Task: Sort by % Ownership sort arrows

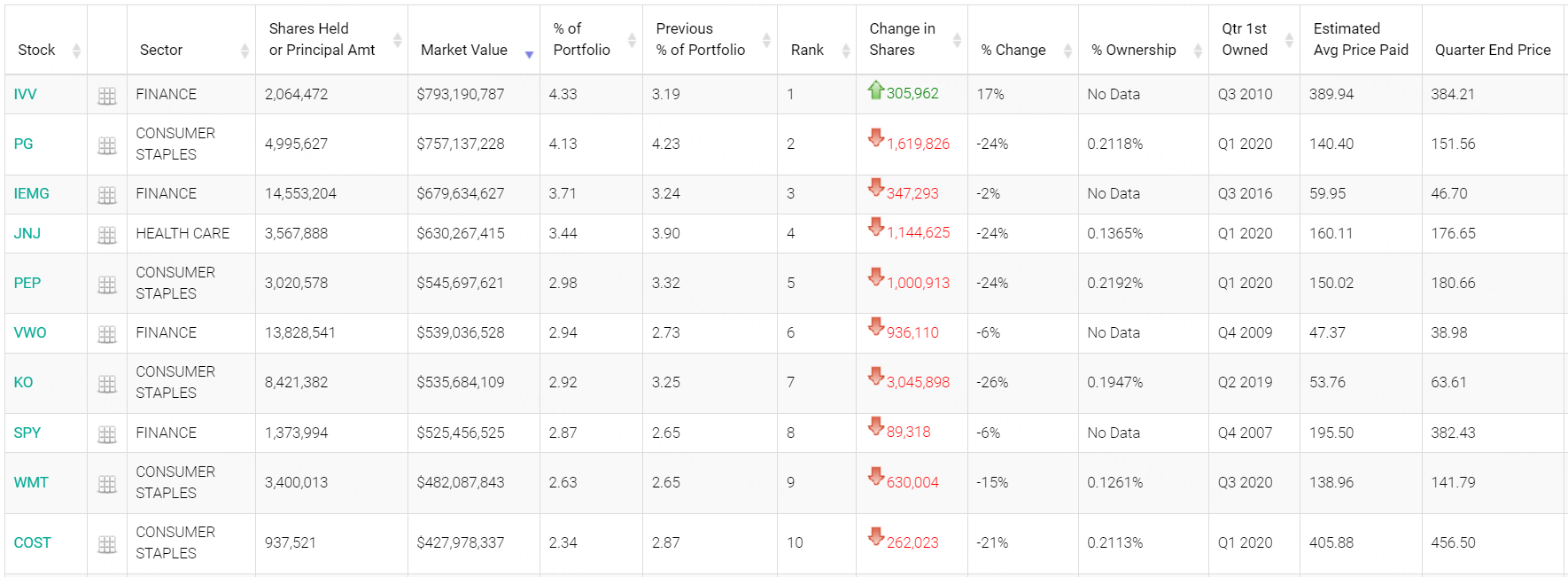Action: (x=1198, y=51)
